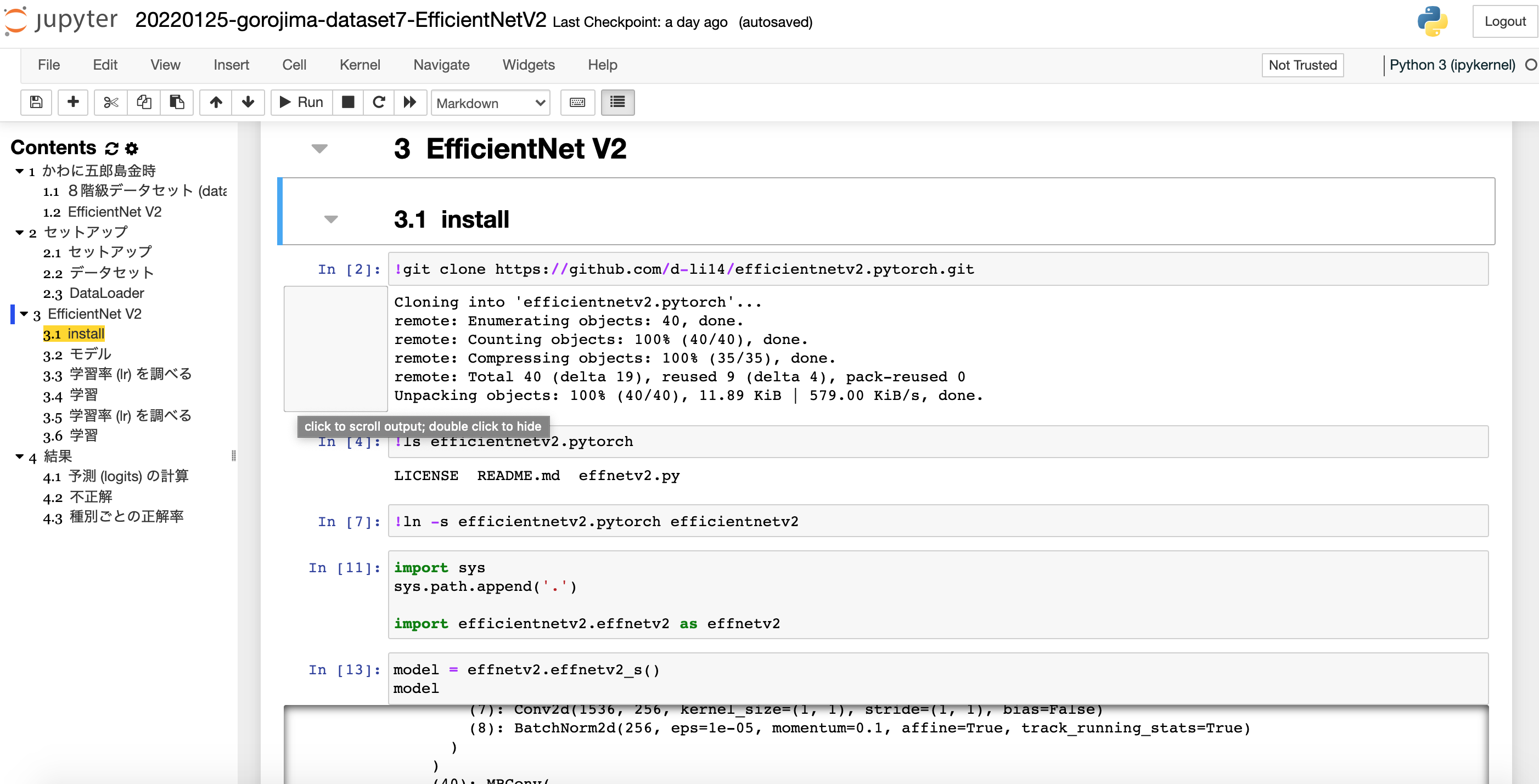Collapse section 4 結果 in Contents
The image size is (1539, 784).
pos(20,457)
